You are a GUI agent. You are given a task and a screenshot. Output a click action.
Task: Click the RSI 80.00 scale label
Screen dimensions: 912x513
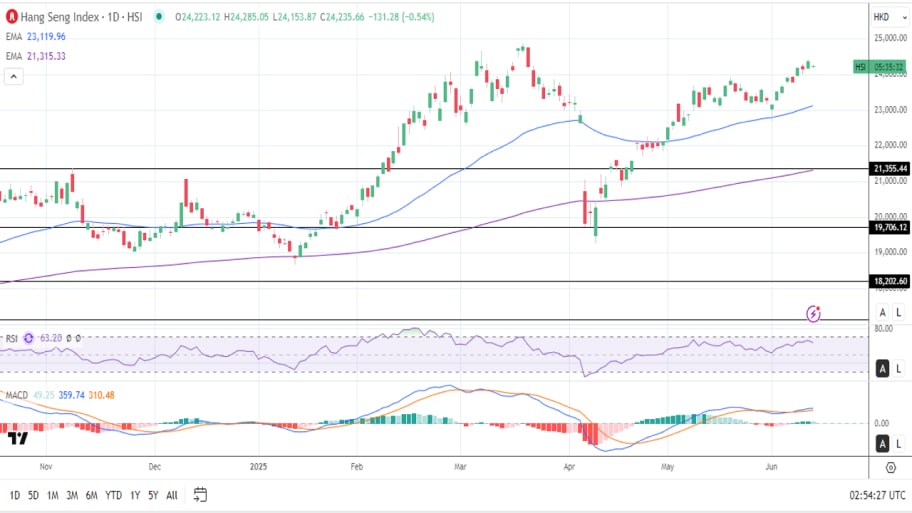click(x=883, y=329)
